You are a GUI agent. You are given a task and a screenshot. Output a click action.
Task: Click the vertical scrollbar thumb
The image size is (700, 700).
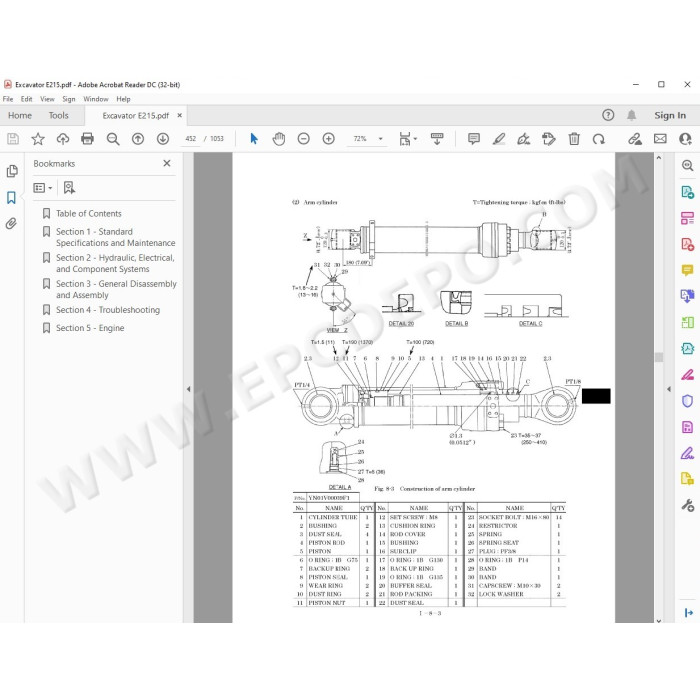(x=659, y=357)
